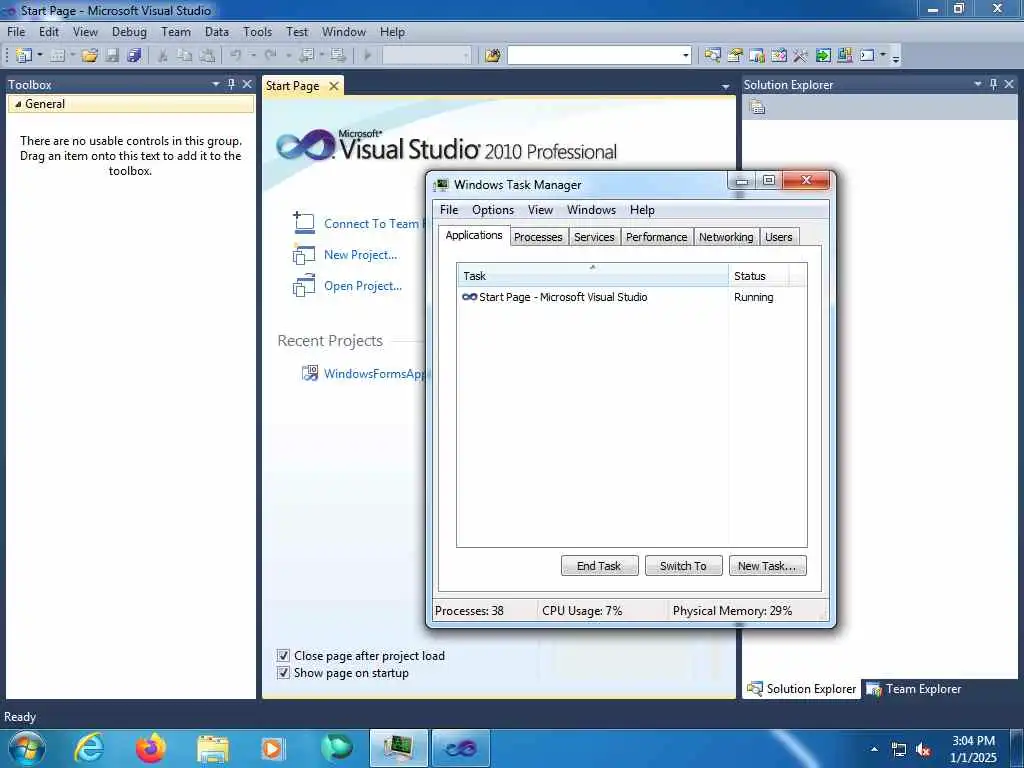This screenshot has width=1024, height=768.
Task: Launch Firefox from the taskbar
Action: pos(151,748)
